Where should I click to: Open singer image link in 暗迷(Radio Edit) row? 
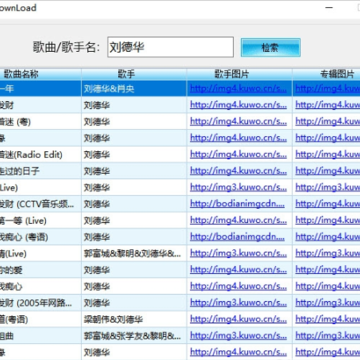pyautogui.click(x=238, y=155)
